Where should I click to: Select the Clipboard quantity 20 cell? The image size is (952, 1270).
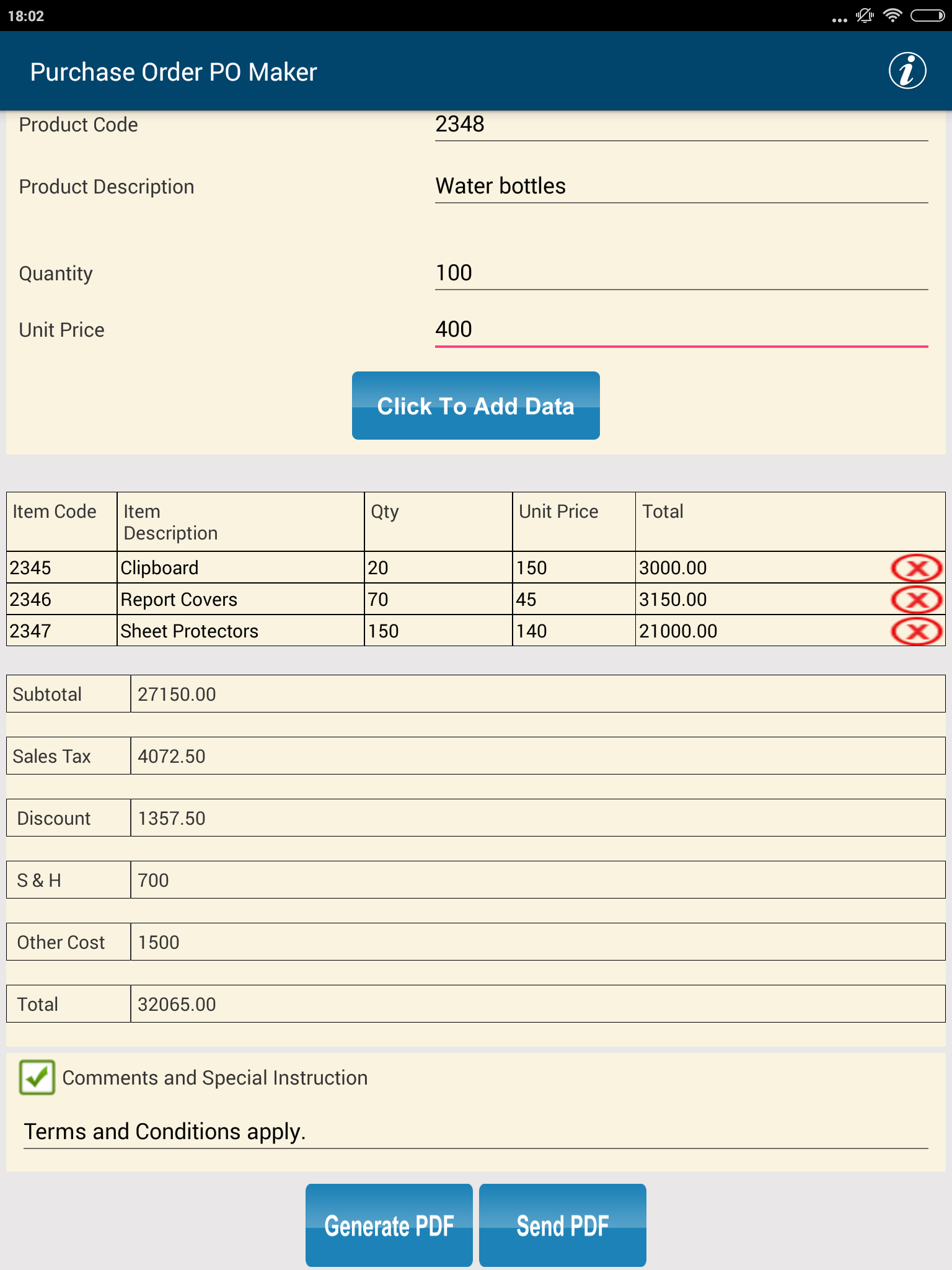click(x=438, y=567)
